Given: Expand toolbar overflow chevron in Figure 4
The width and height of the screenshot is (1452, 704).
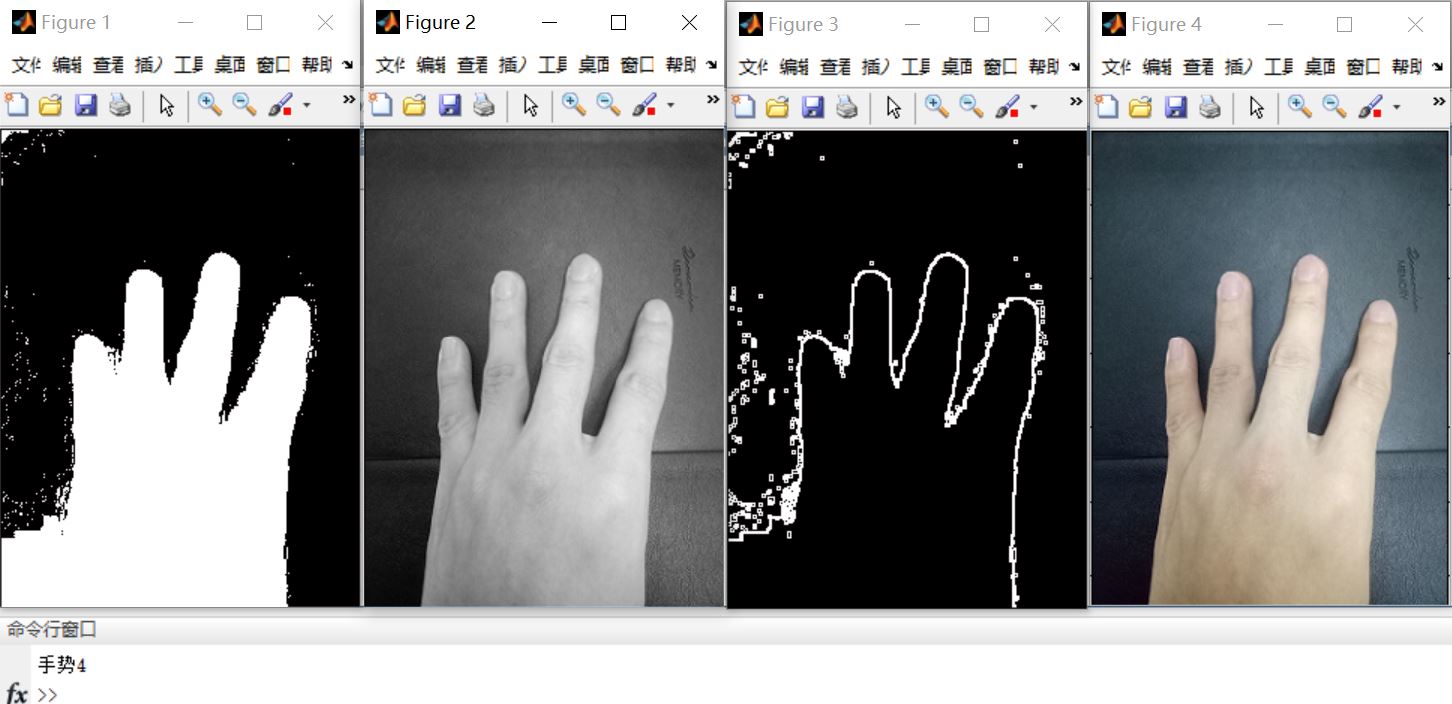Looking at the screenshot, I should tap(1439, 102).
